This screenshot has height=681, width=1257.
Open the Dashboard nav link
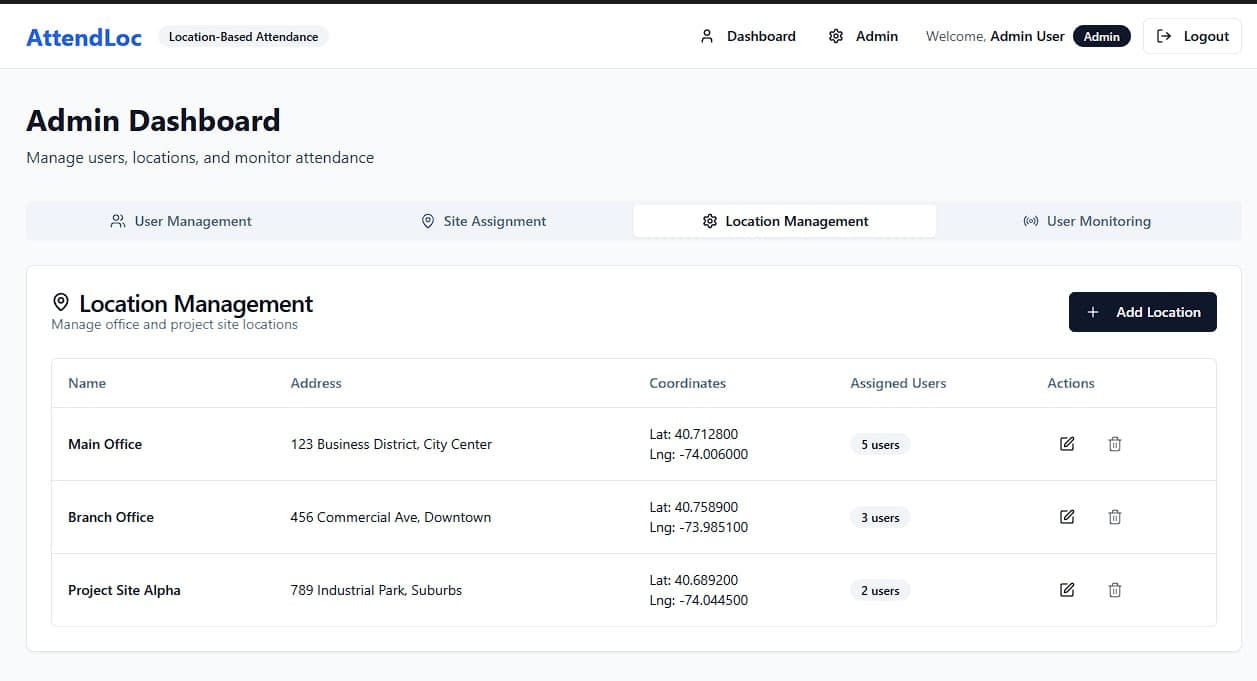point(748,36)
